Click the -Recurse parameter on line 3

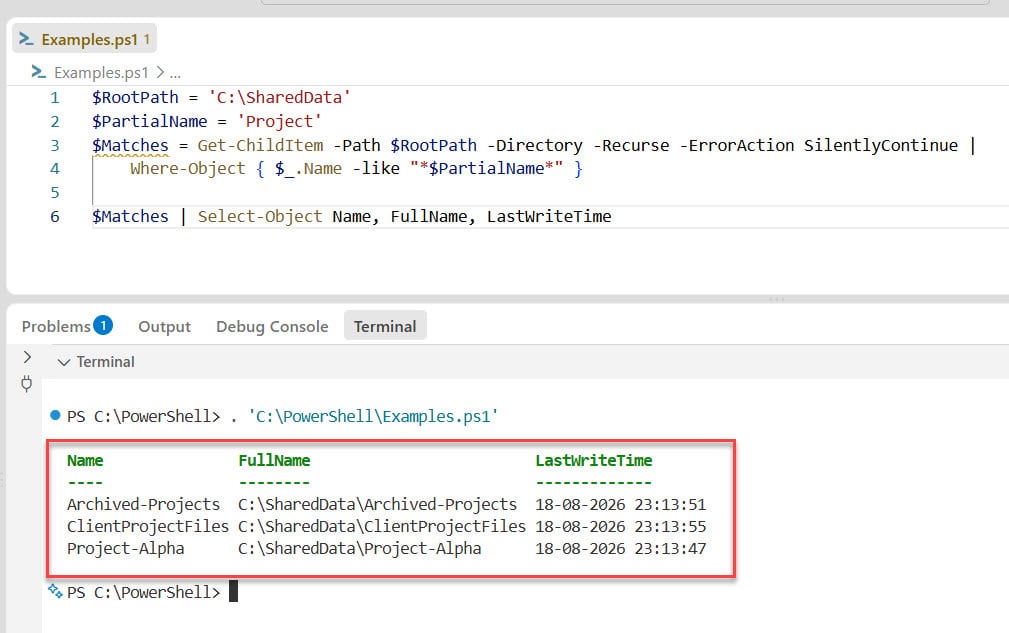click(631, 145)
